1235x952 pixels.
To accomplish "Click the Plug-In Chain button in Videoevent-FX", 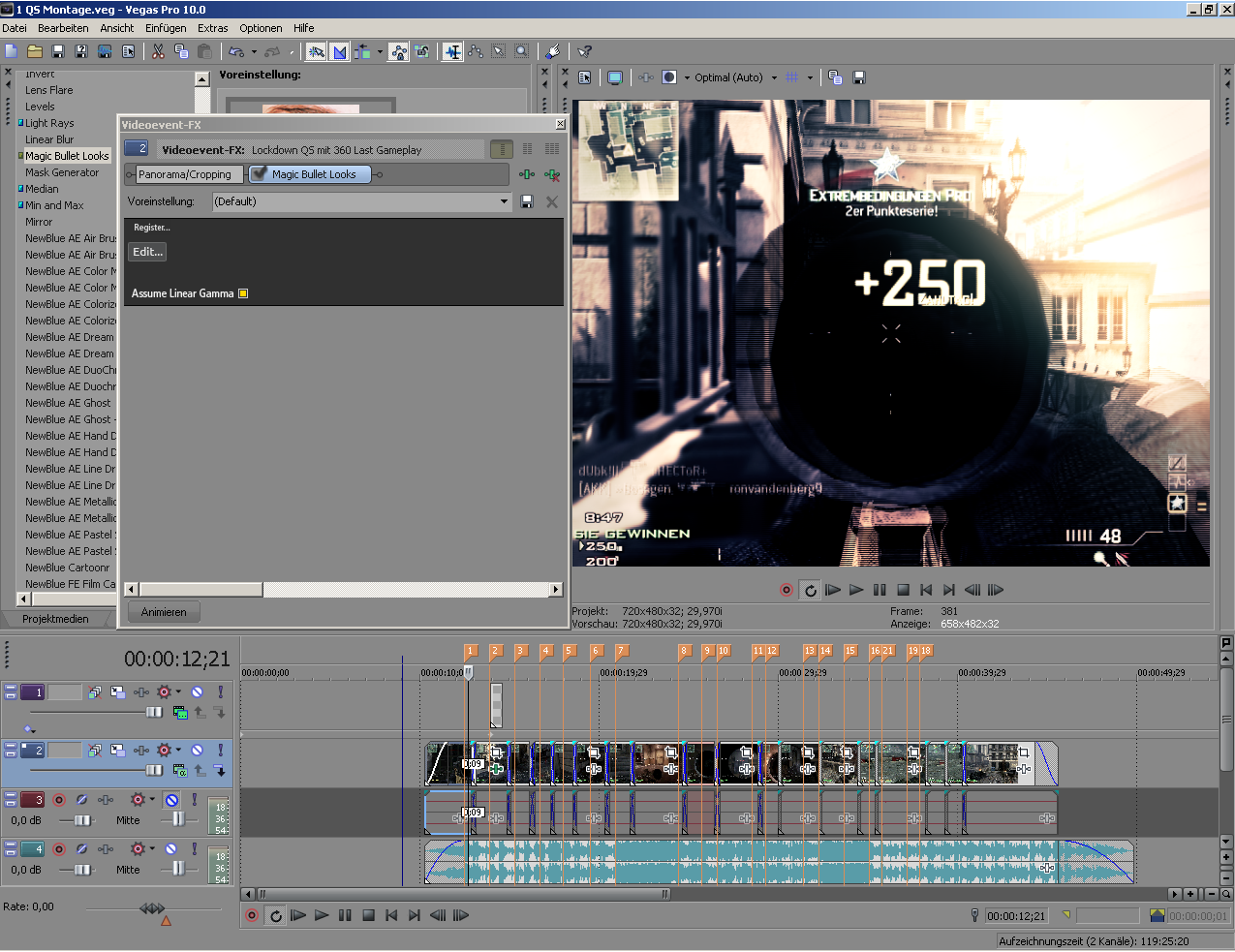I will [526, 174].
